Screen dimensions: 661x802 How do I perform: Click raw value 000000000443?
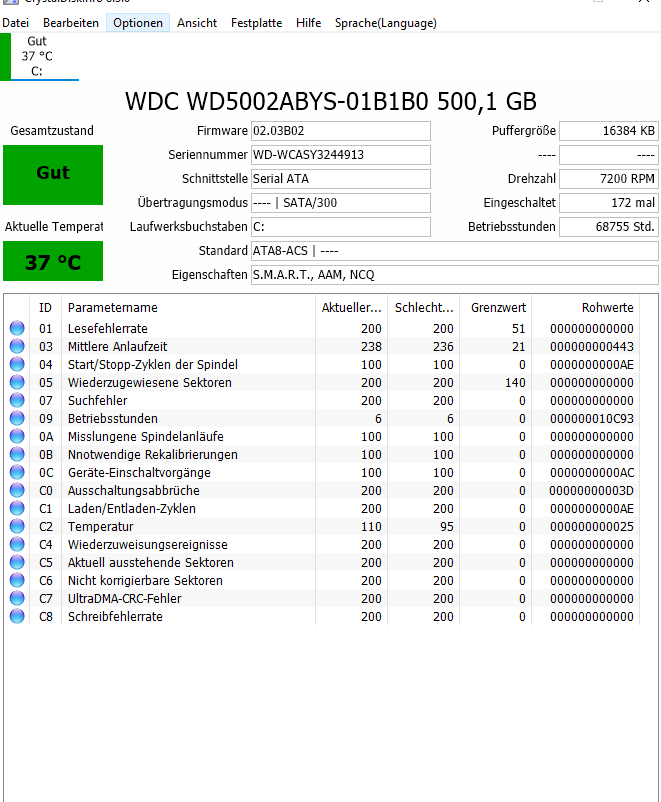591,346
